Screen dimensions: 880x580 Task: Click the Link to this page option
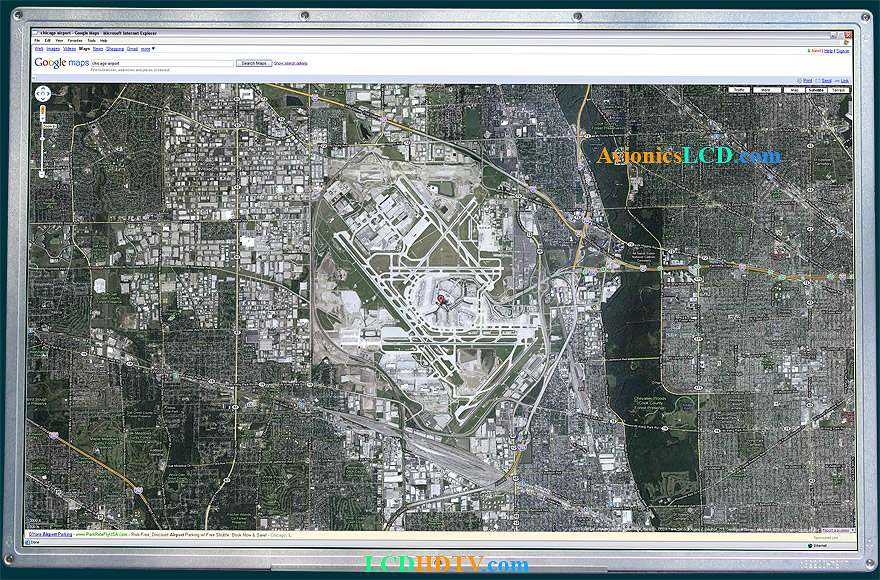pyautogui.click(x=844, y=80)
